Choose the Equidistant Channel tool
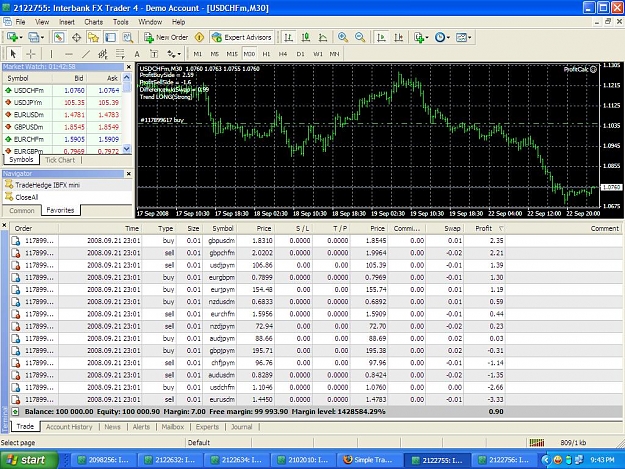 (x=103, y=54)
